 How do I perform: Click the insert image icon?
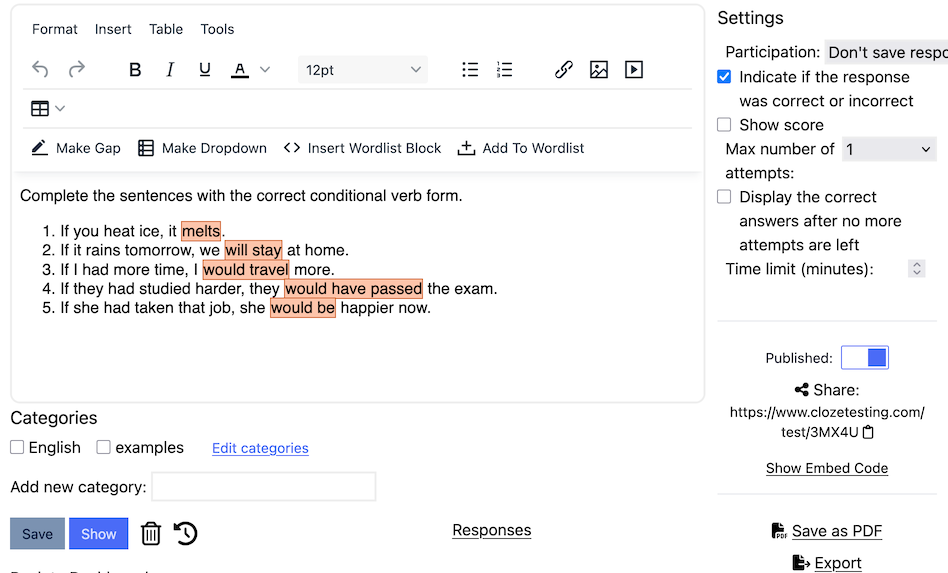(x=599, y=70)
